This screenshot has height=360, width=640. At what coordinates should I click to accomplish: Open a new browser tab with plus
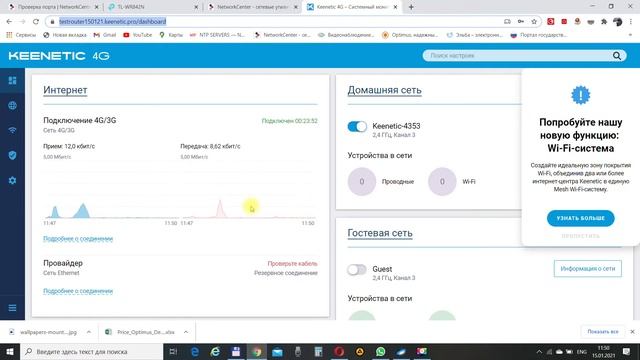coord(411,7)
